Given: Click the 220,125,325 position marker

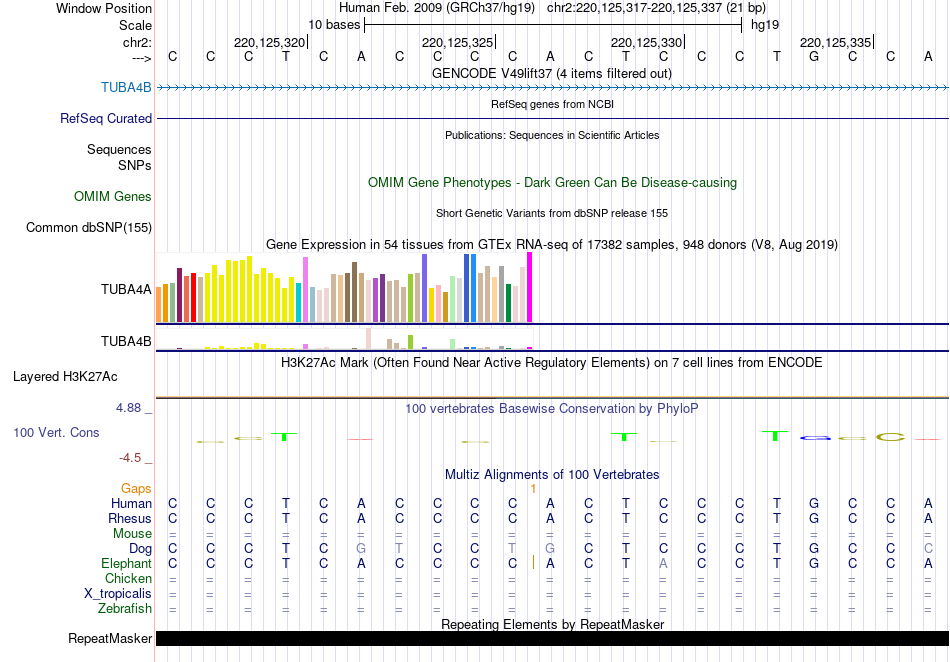Looking at the screenshot, I should 458,42.
